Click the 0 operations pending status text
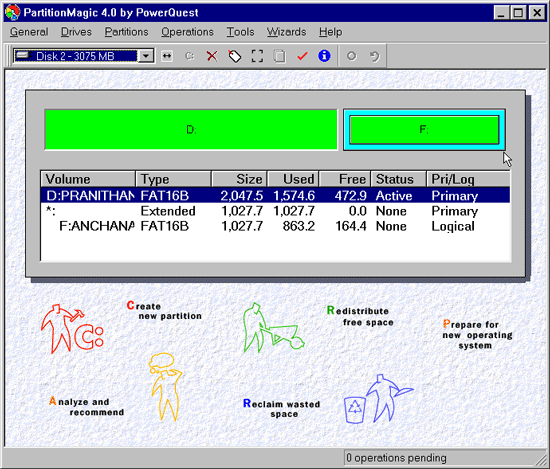This screenshot has height=469, width=550. (x=396, y=458)
